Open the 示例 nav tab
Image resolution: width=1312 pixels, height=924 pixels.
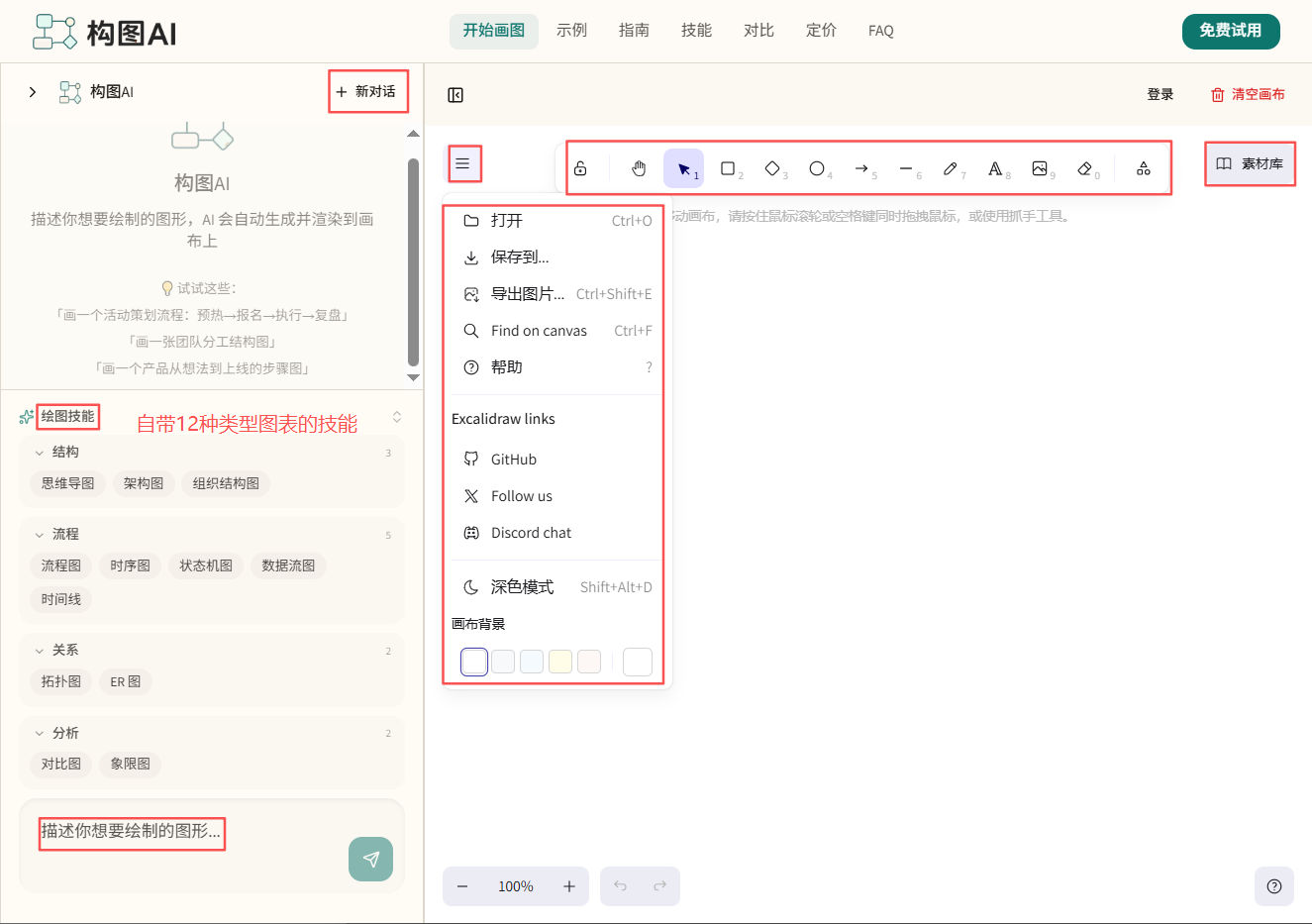point(571,31)
